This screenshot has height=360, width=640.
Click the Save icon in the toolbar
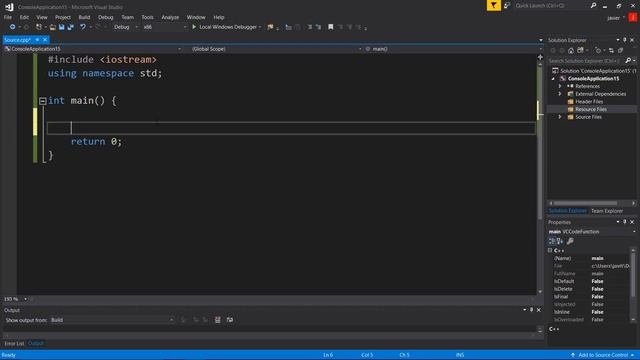62,27
